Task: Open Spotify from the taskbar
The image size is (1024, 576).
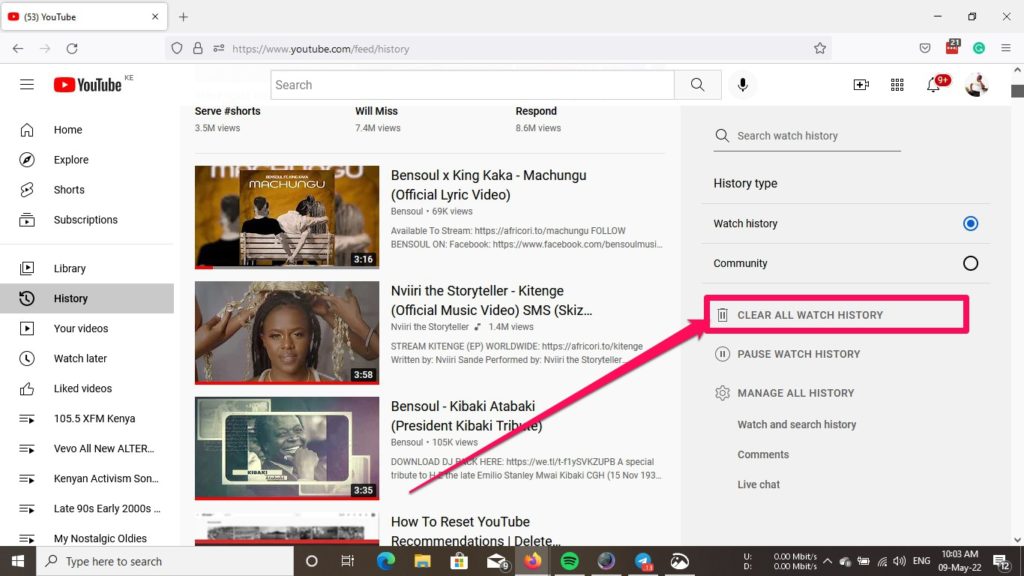Action: [x=569, y=561]
